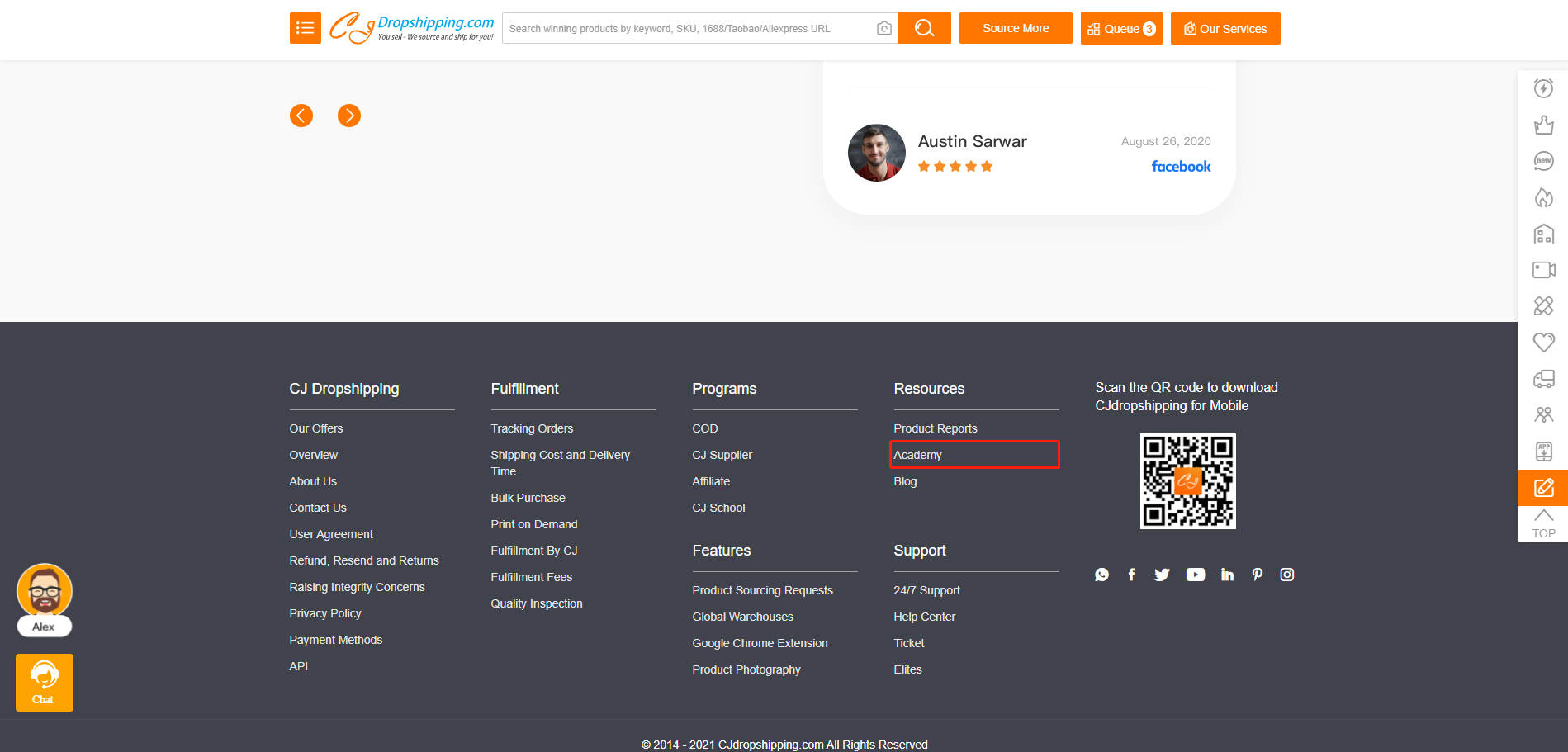Click the Help Center footer link
The image size is (1568, 752).
(x=924, y=617)
